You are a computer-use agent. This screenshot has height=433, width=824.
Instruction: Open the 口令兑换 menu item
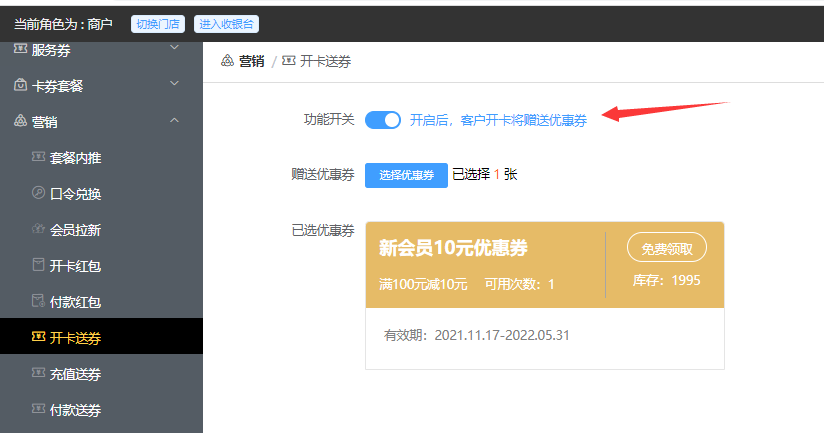point(101,194)
